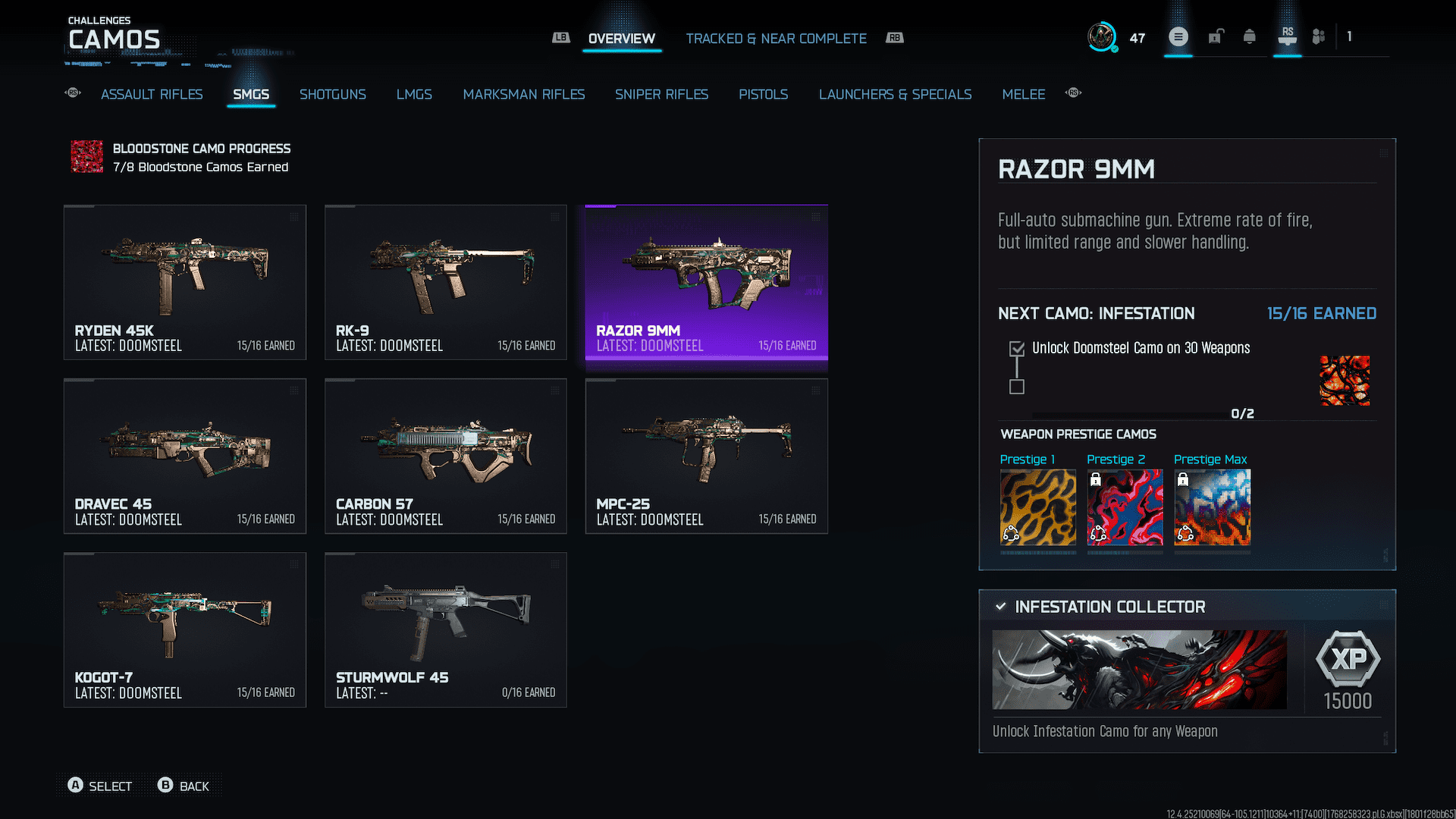Select the Prestige 1 leopard camo swatch
Viewport: 1456px width, 819px height.
(x=1037, y=507)
